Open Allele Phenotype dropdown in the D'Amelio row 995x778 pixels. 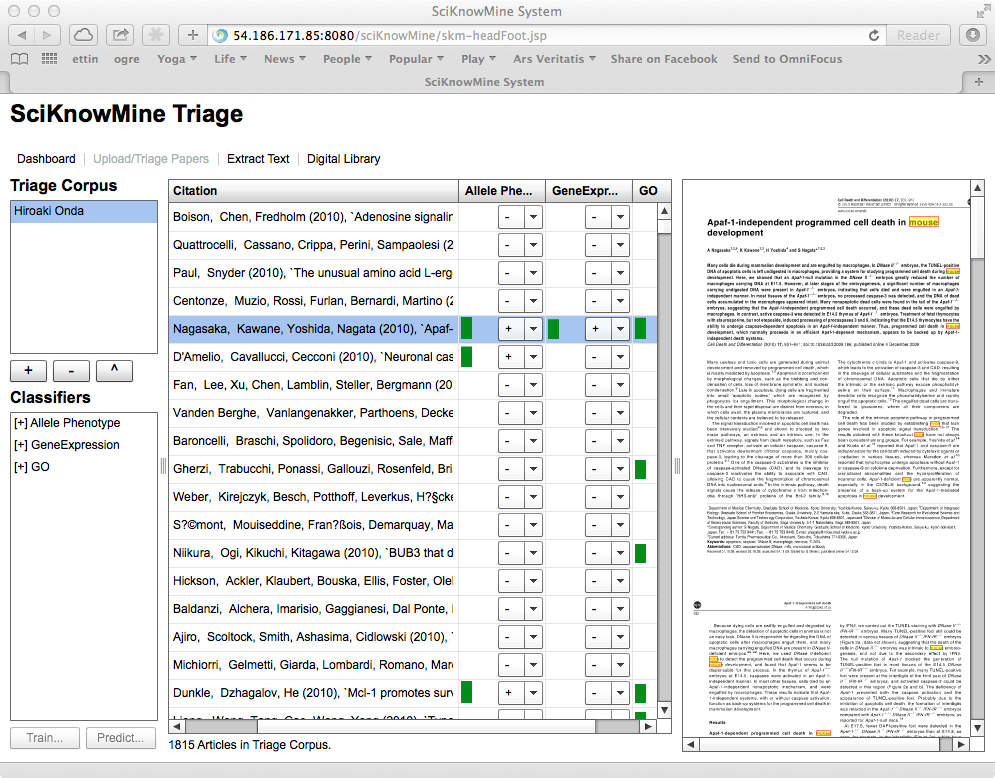[533, 357]
